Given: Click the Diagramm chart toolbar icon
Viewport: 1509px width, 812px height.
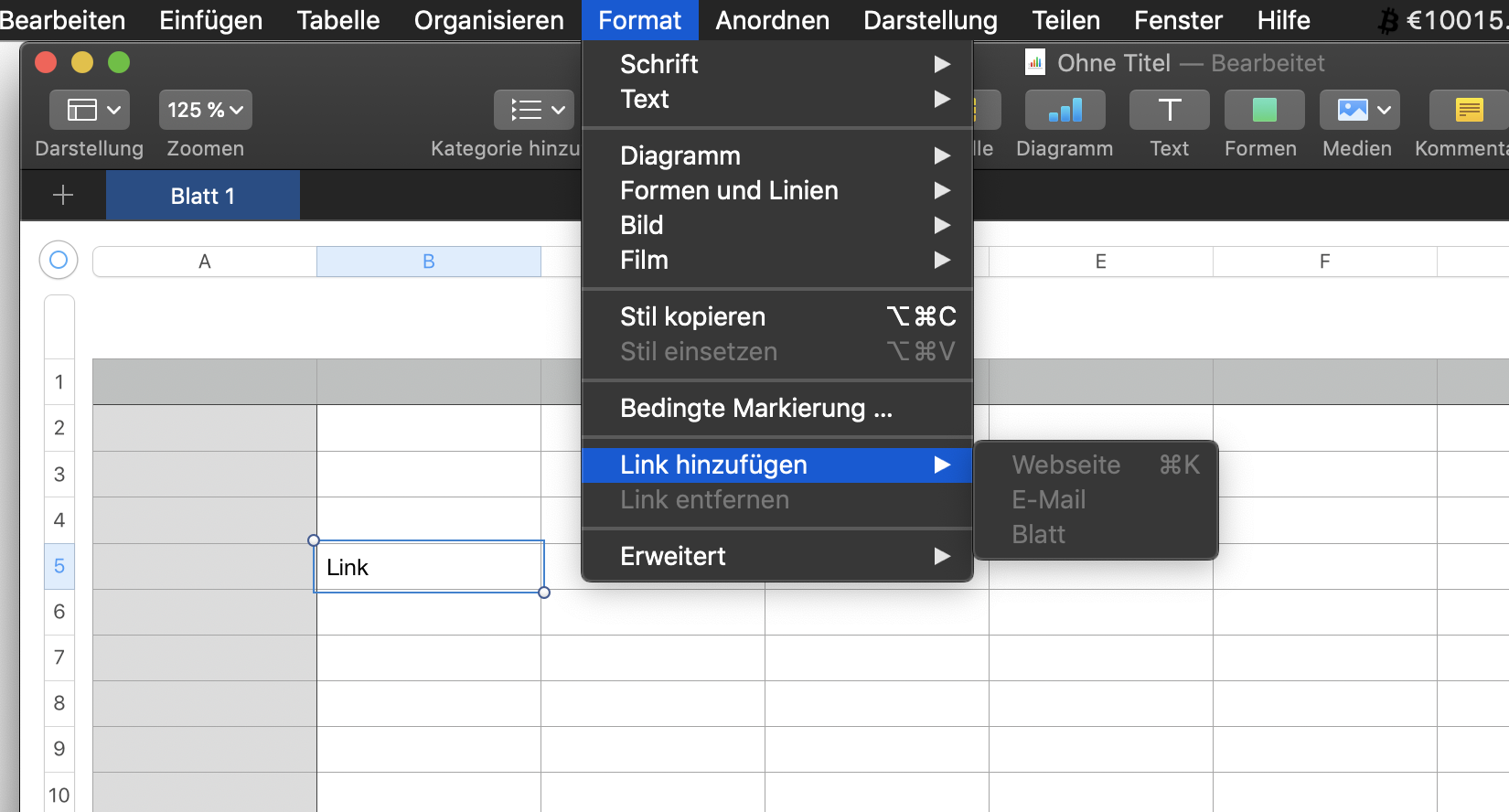Looking at the screenshot, I should point(1065,111).
